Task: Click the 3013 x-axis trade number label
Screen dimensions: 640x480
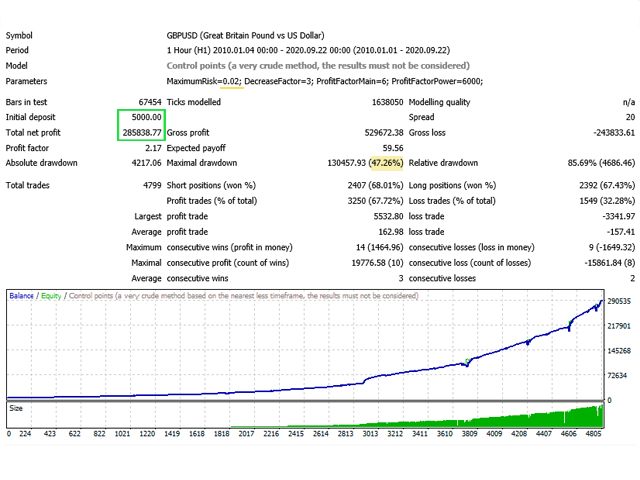Action: tap(370, 433)
